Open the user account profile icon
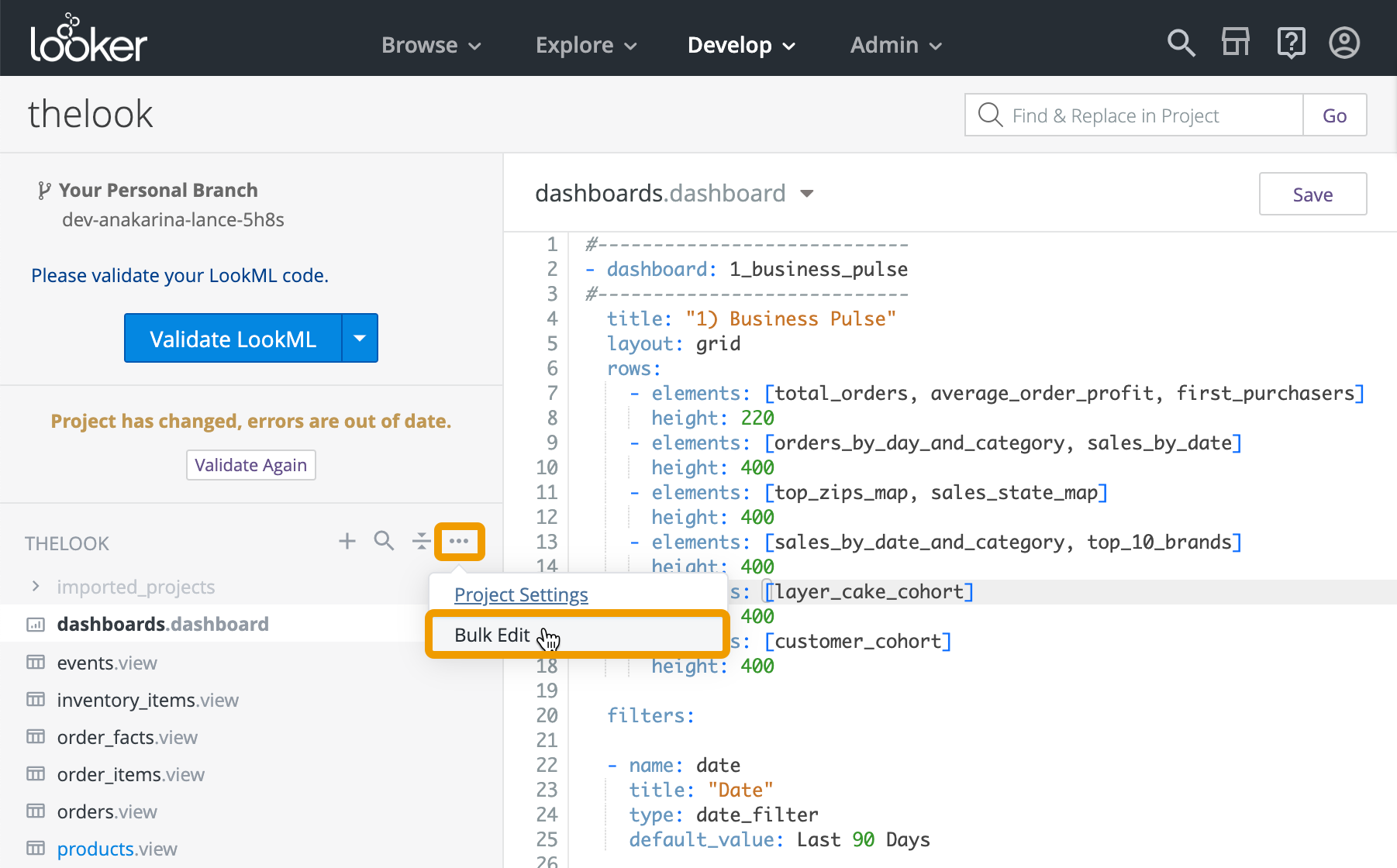Image resolution: width=1397 pixels, height=868 pixels. (1344, 43)
